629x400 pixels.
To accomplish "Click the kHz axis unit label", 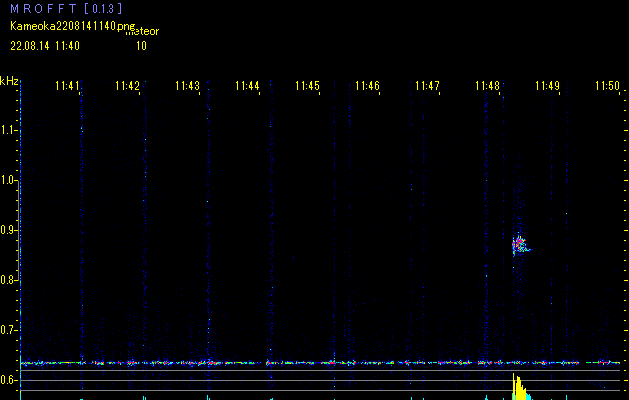I will click(x=9, y=81).
